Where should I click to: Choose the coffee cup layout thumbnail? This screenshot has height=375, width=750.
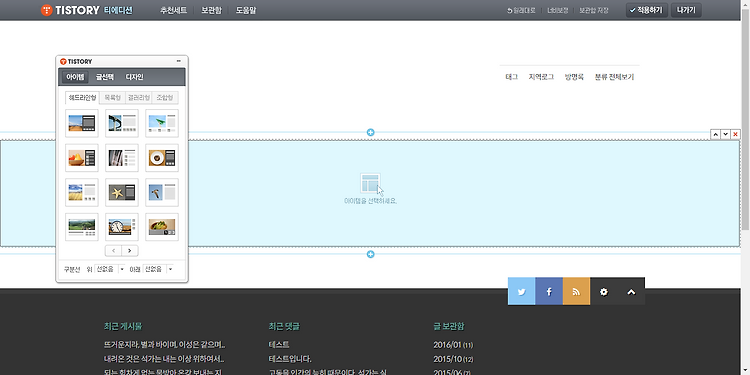pyautogui.click(x=162, y=158)
